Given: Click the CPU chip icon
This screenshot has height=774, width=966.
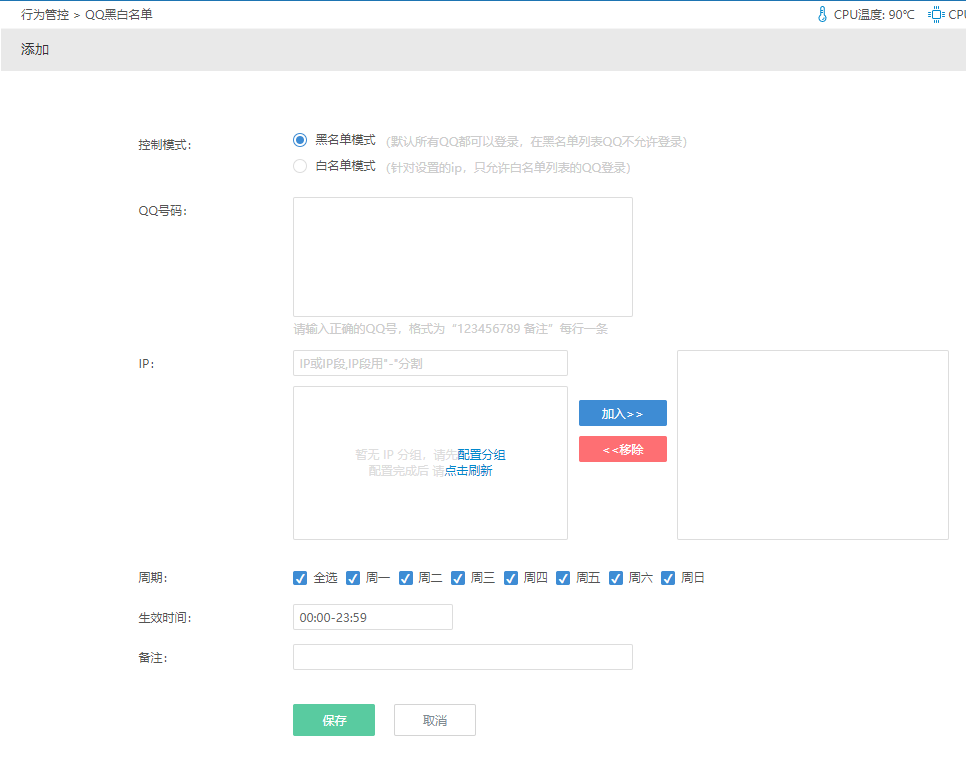Looking at the screenshot, I should (936, 14).
